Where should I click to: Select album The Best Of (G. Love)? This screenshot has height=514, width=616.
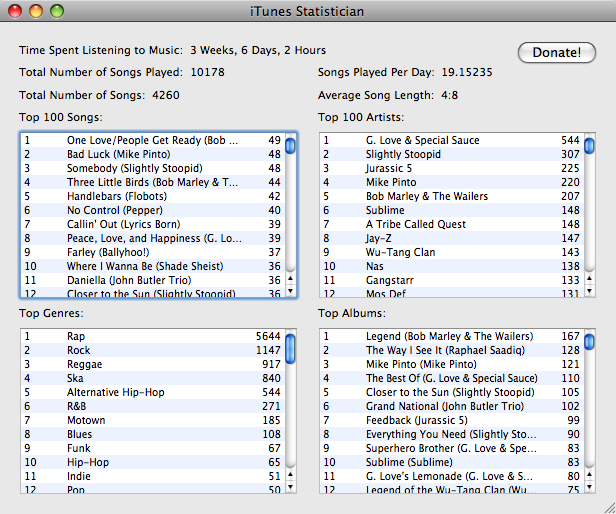click(x=452, y=378)
